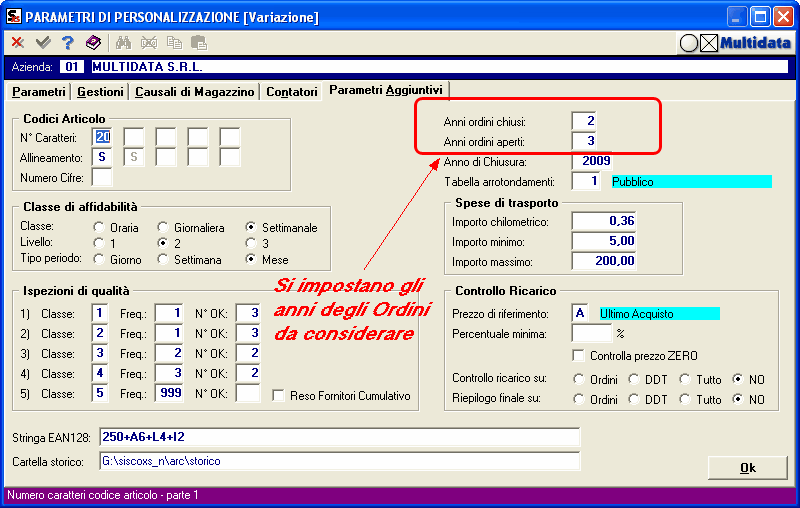Viewport: 800px width, 508px height.
Task: Click the Importo massimo field
Action: click(x=604, y=261)
